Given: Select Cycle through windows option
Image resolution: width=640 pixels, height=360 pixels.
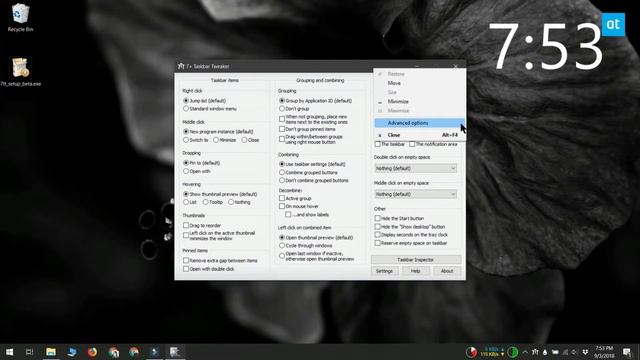Looking at the screenshot, I should point(306,246).
